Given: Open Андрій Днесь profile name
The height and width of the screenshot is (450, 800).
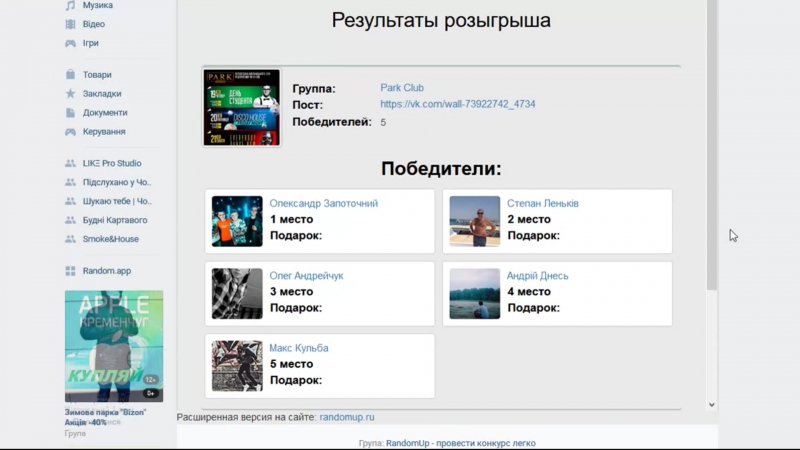Looking at the screenshot, I should click(x=538, y=276).
